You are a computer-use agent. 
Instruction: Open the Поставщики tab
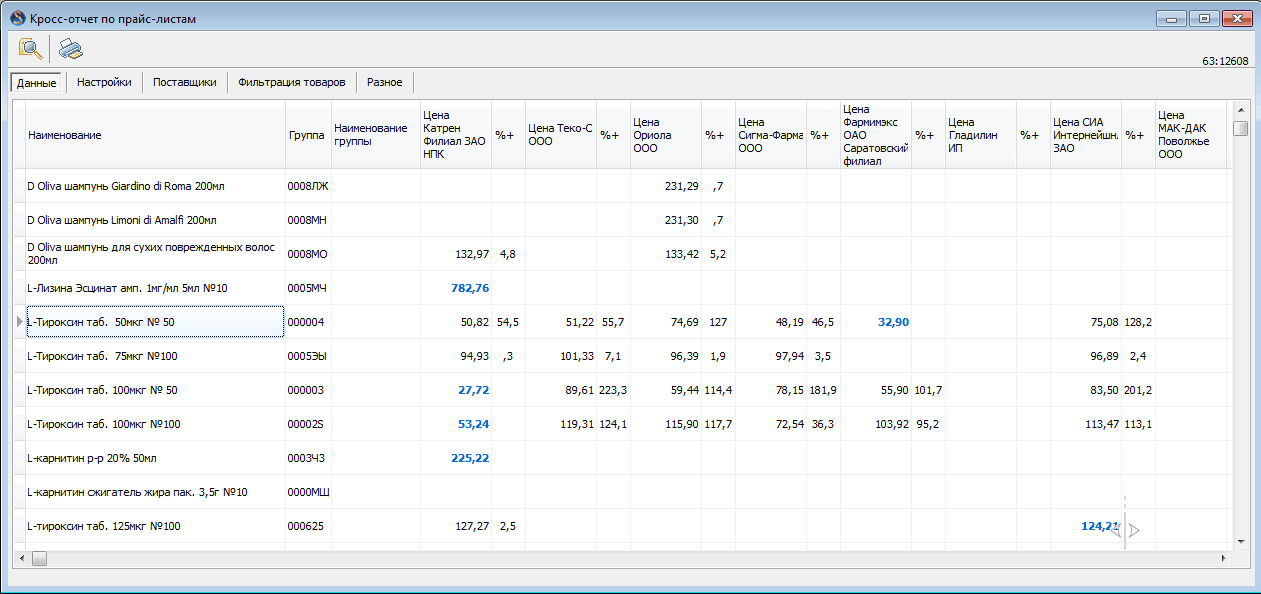[185, 82]
